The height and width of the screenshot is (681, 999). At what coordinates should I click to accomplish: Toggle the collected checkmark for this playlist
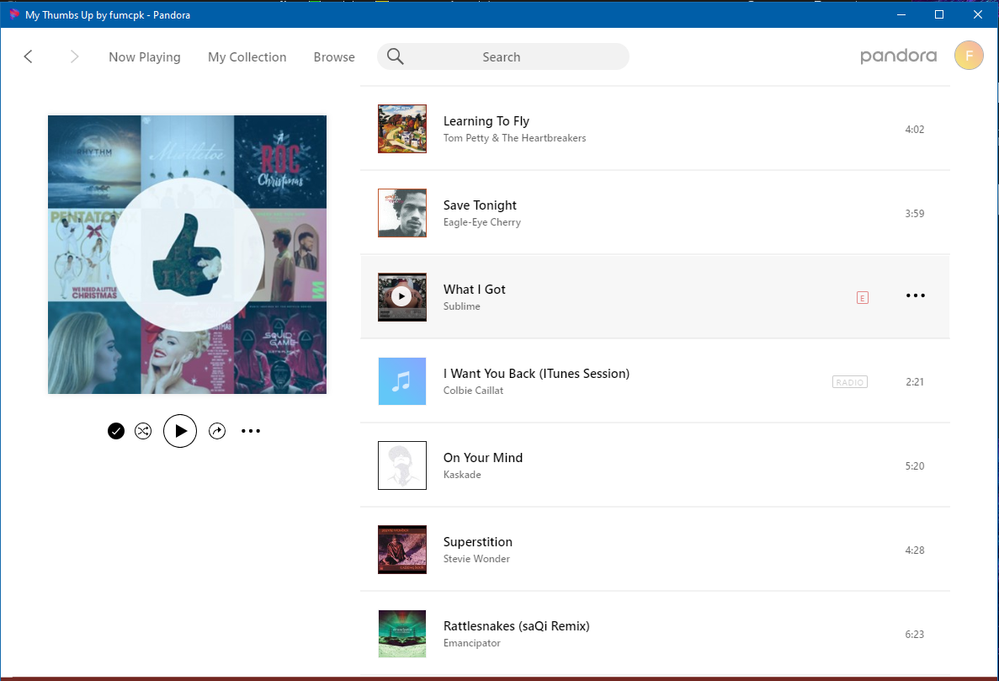click(116, 431)
